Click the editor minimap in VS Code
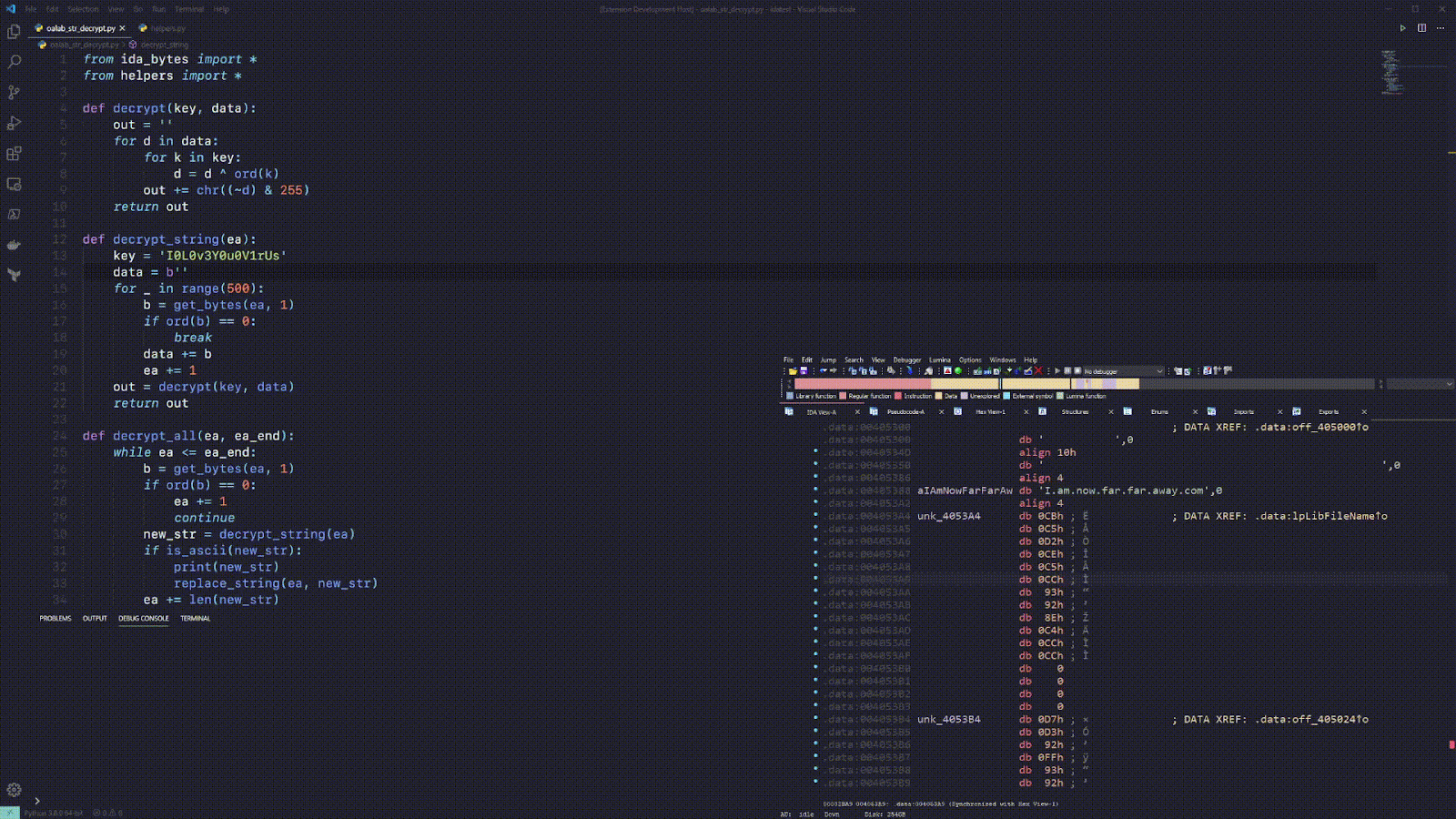This screenshot has width=1456, height=819. tap(1390, 73)
